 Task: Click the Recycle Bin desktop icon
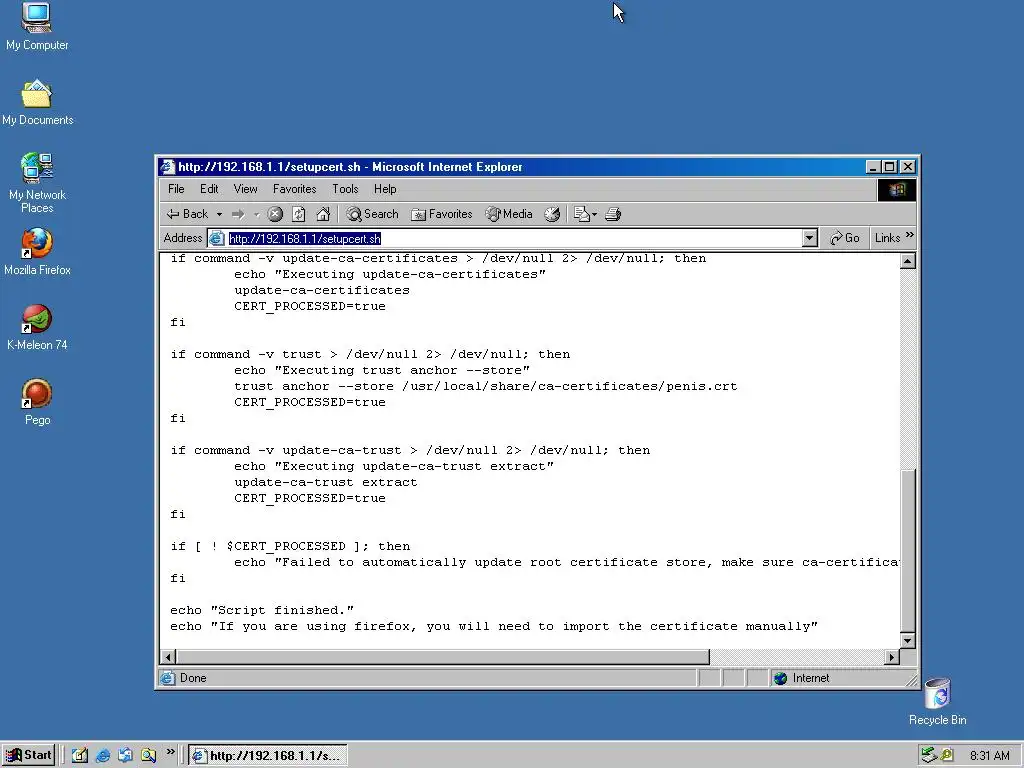pyautogui.click(x=938, y=703)
